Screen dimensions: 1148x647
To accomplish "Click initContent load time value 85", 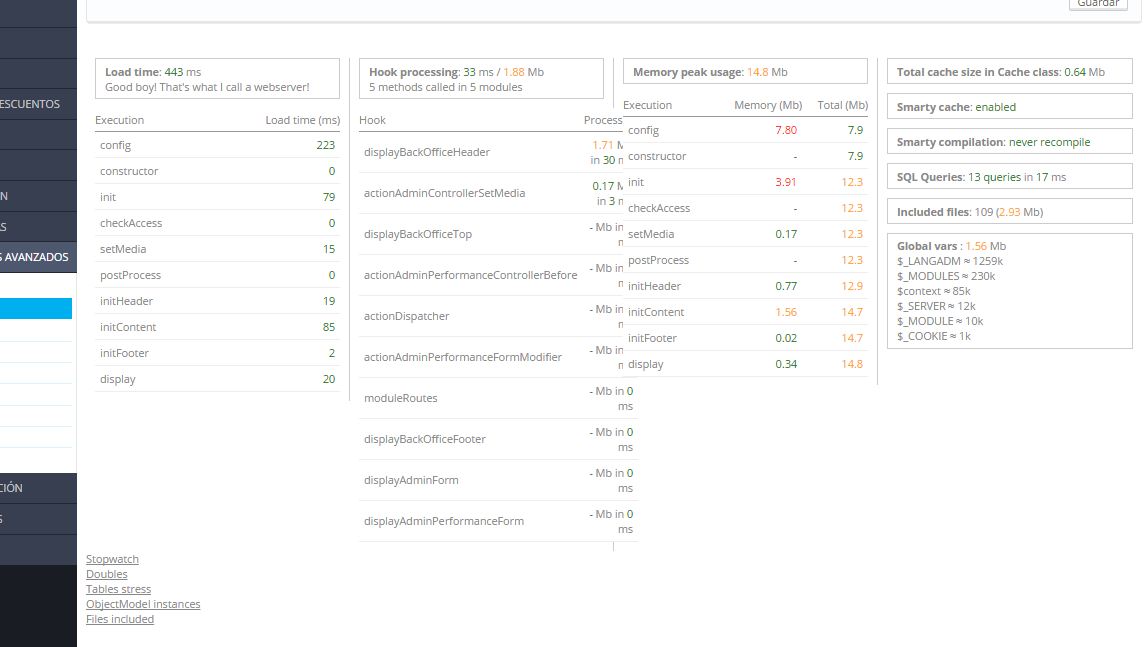I will point(329,327).
